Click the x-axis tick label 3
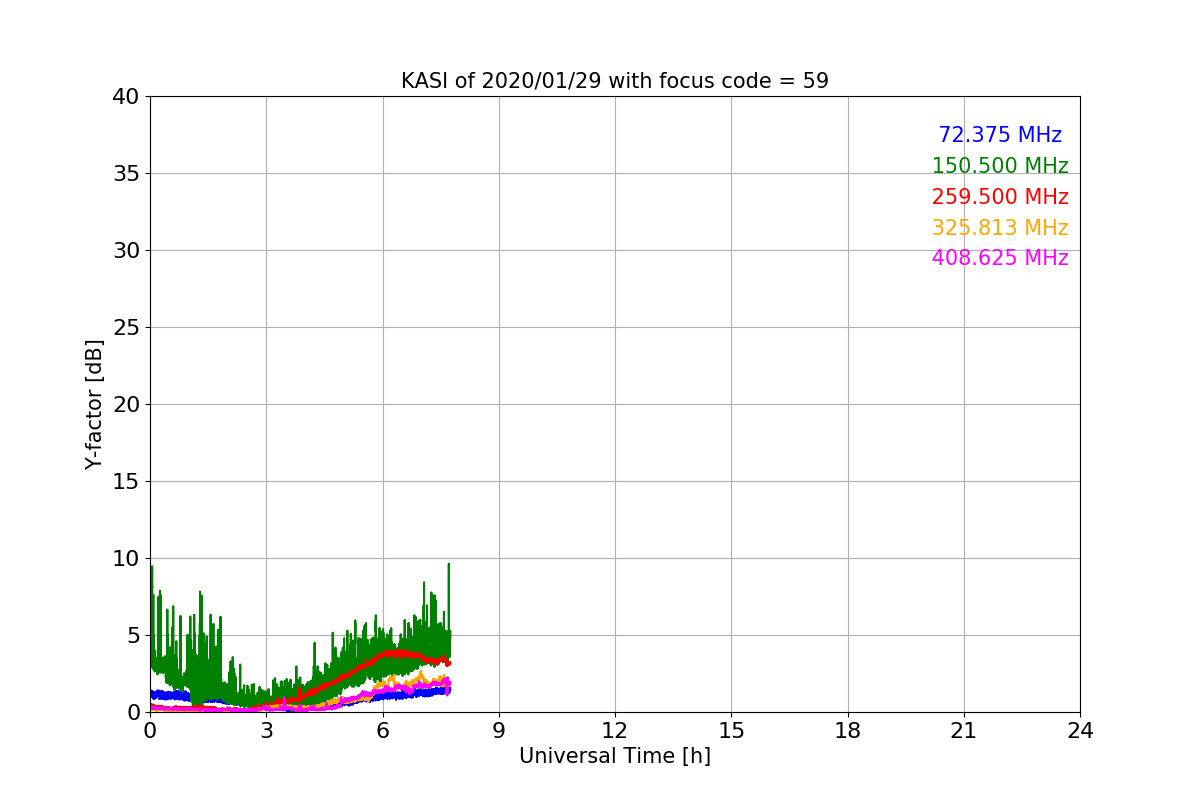Viewport: 1200px width, 800px height. pyautogui.click(x=266, y=731)
